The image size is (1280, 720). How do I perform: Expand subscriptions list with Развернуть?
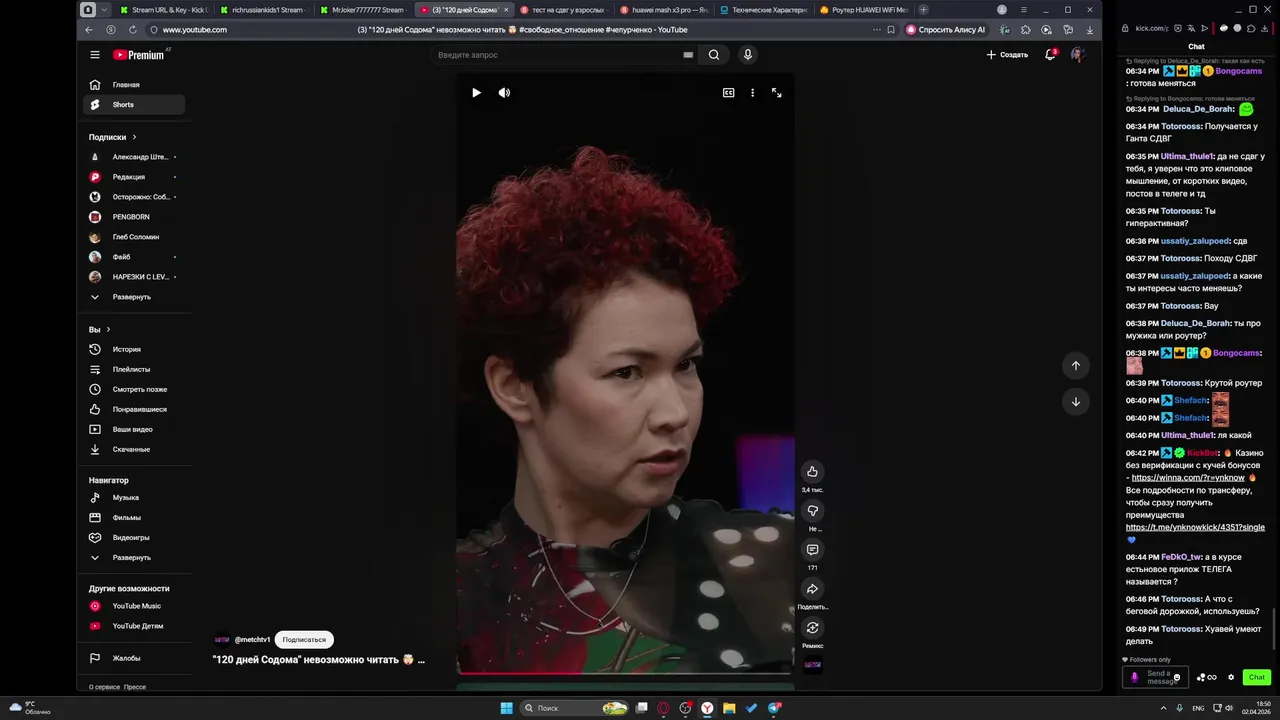coord(134,297)
